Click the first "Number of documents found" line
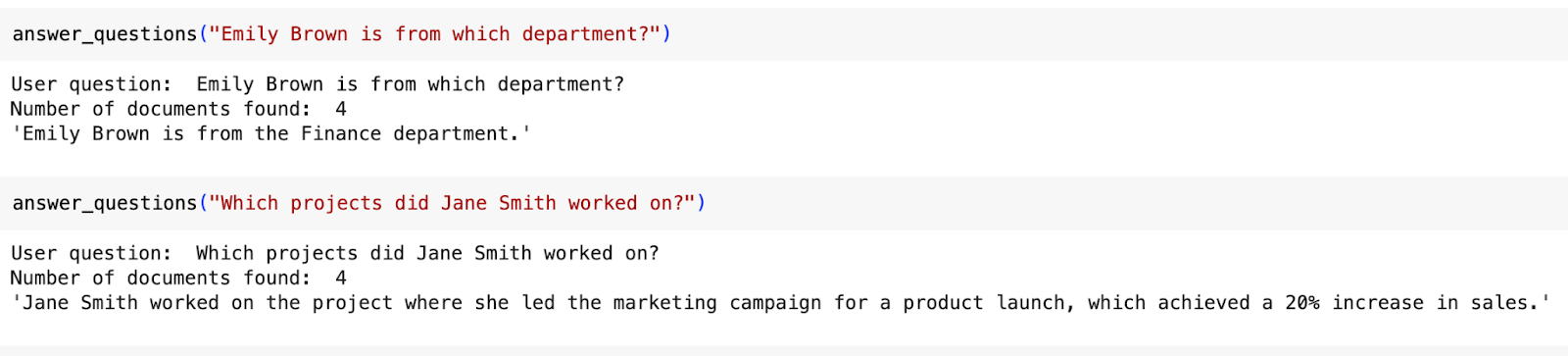 (178, 109)
